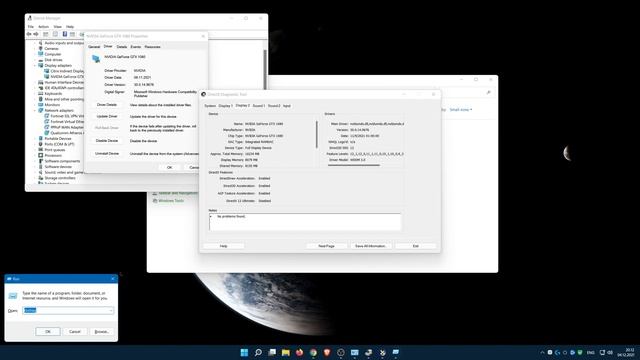
Task: Click the blue Help icon in Device Manager toolbar
Action: pyautogui.click(x=64, y=34)
